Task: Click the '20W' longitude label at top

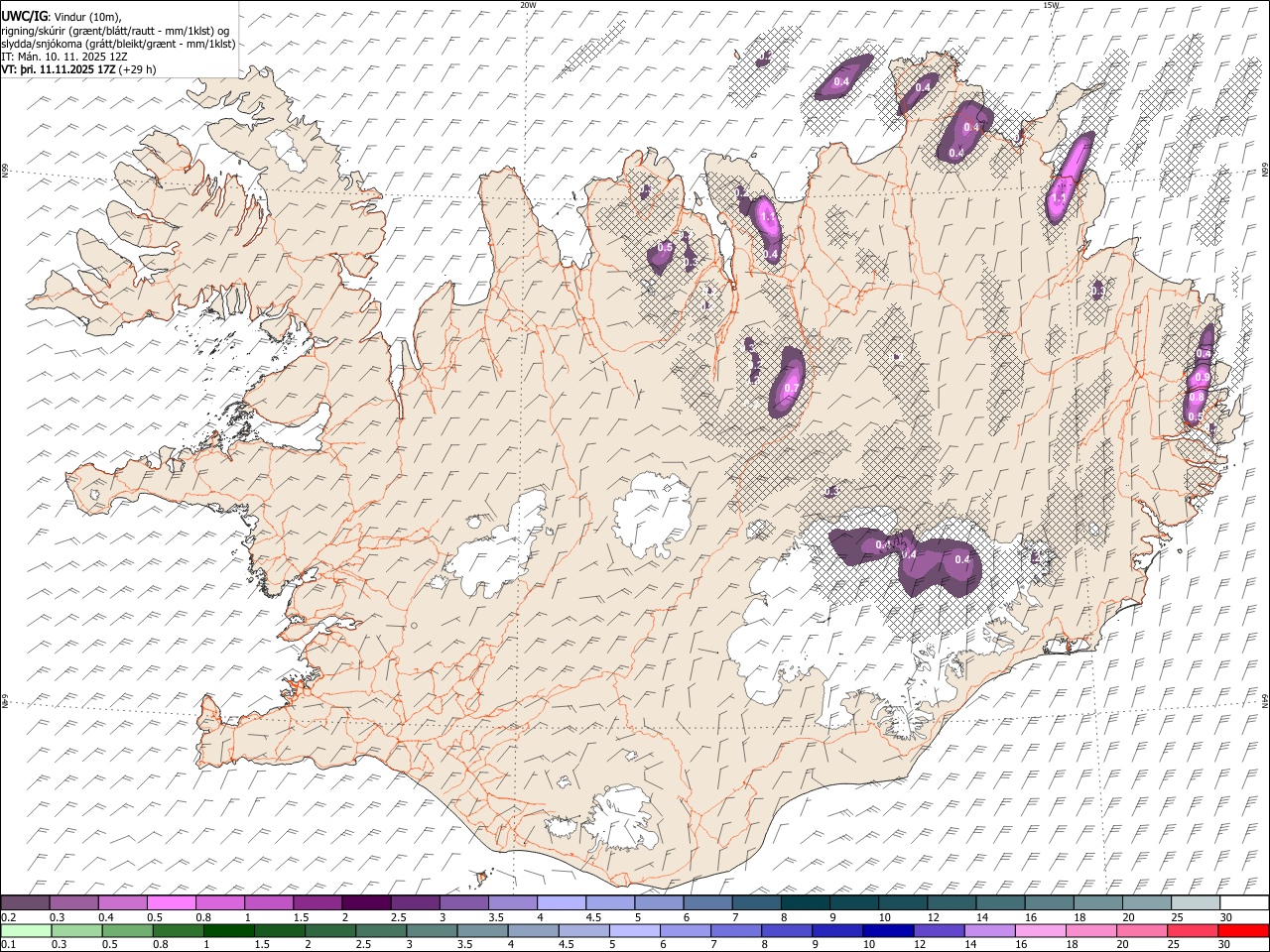Action: coord(529,5)
